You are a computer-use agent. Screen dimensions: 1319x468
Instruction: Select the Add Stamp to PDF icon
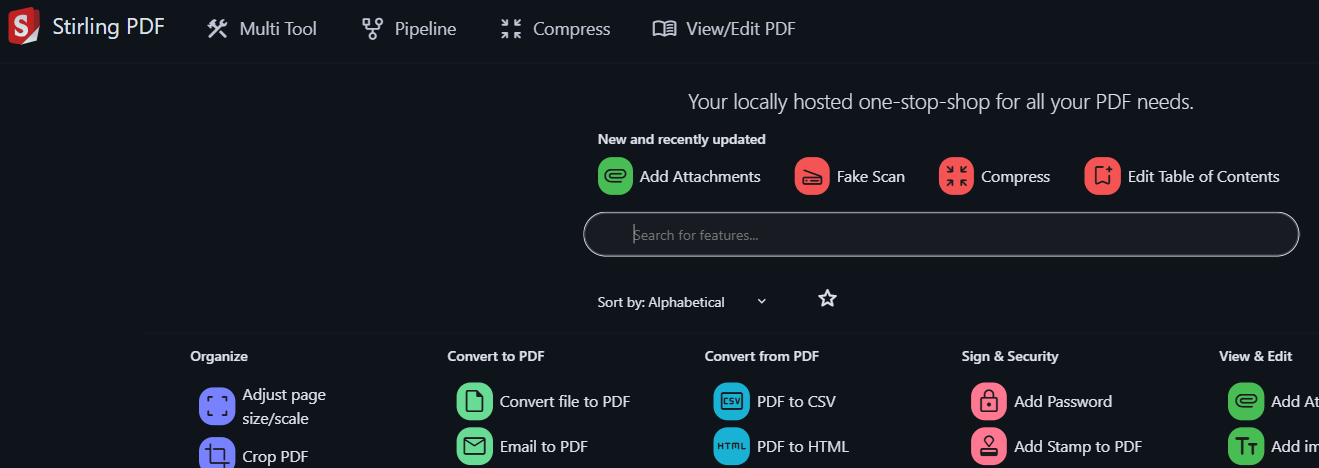pyautogui.click(x=988, y=447)
